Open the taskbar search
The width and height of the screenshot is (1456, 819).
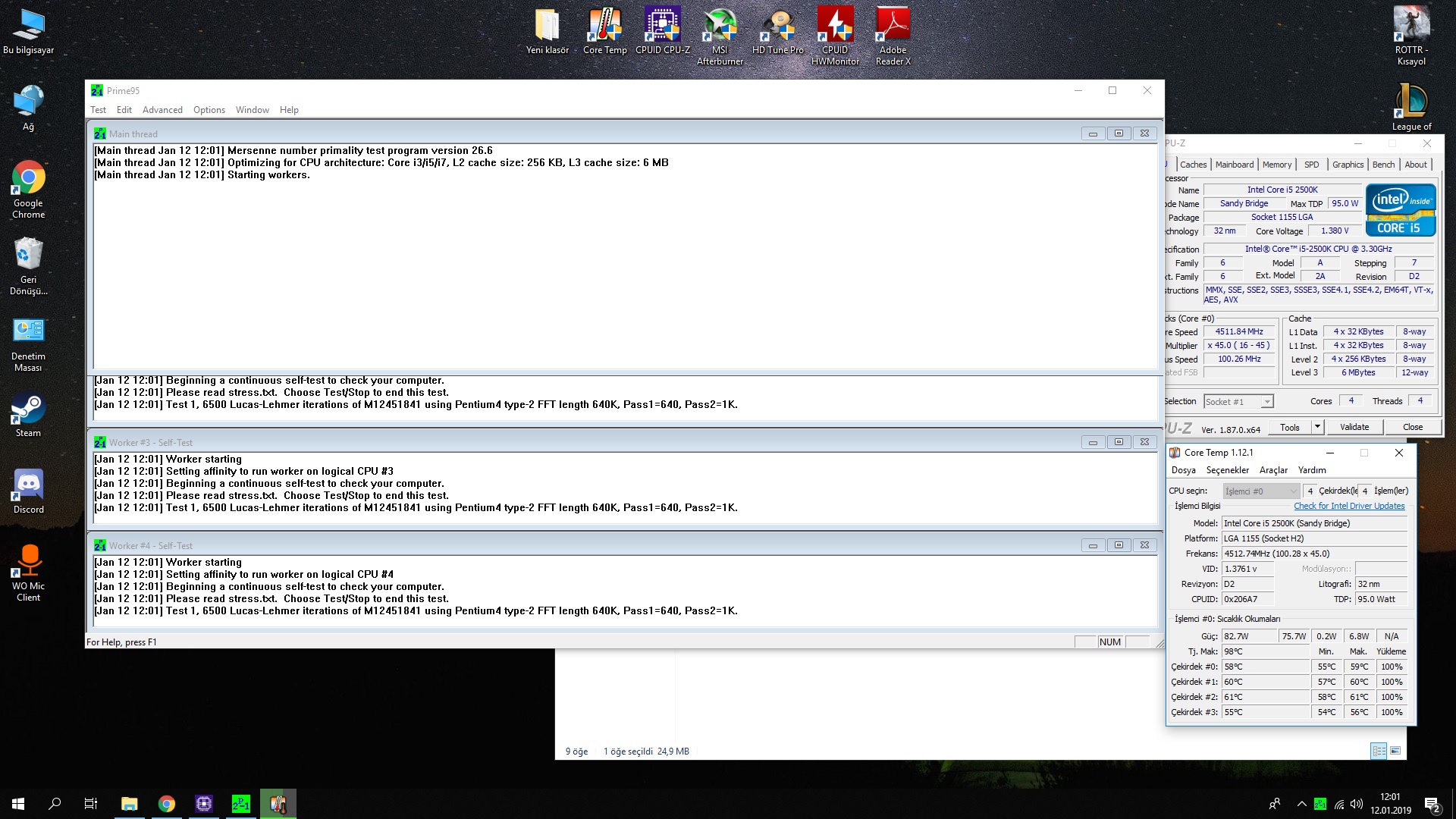pyautogui.click(x=55, y=804)
